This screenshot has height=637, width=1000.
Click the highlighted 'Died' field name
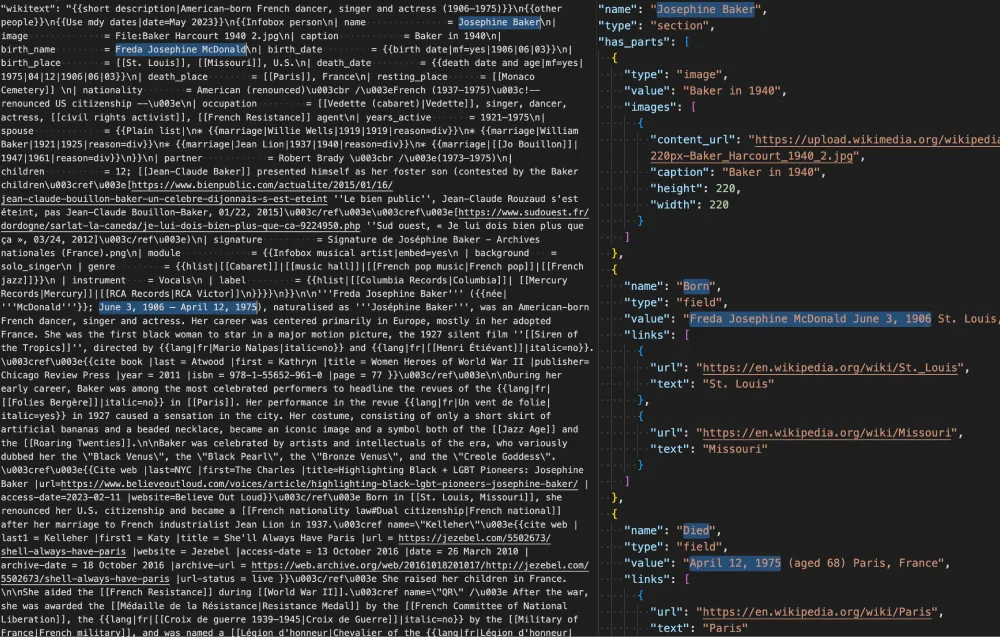pyautogui.click(x=696, y=531)
